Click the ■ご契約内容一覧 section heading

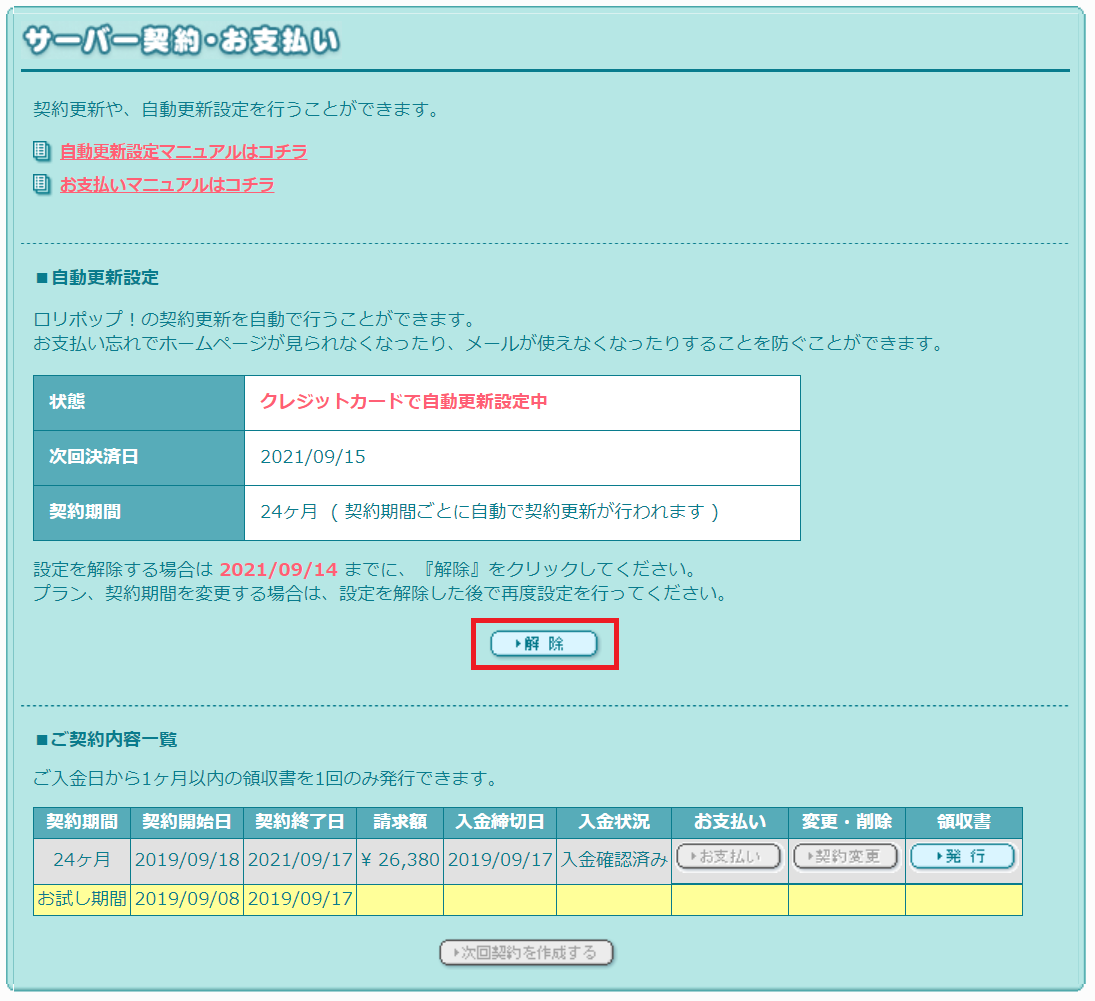[107, 740]
